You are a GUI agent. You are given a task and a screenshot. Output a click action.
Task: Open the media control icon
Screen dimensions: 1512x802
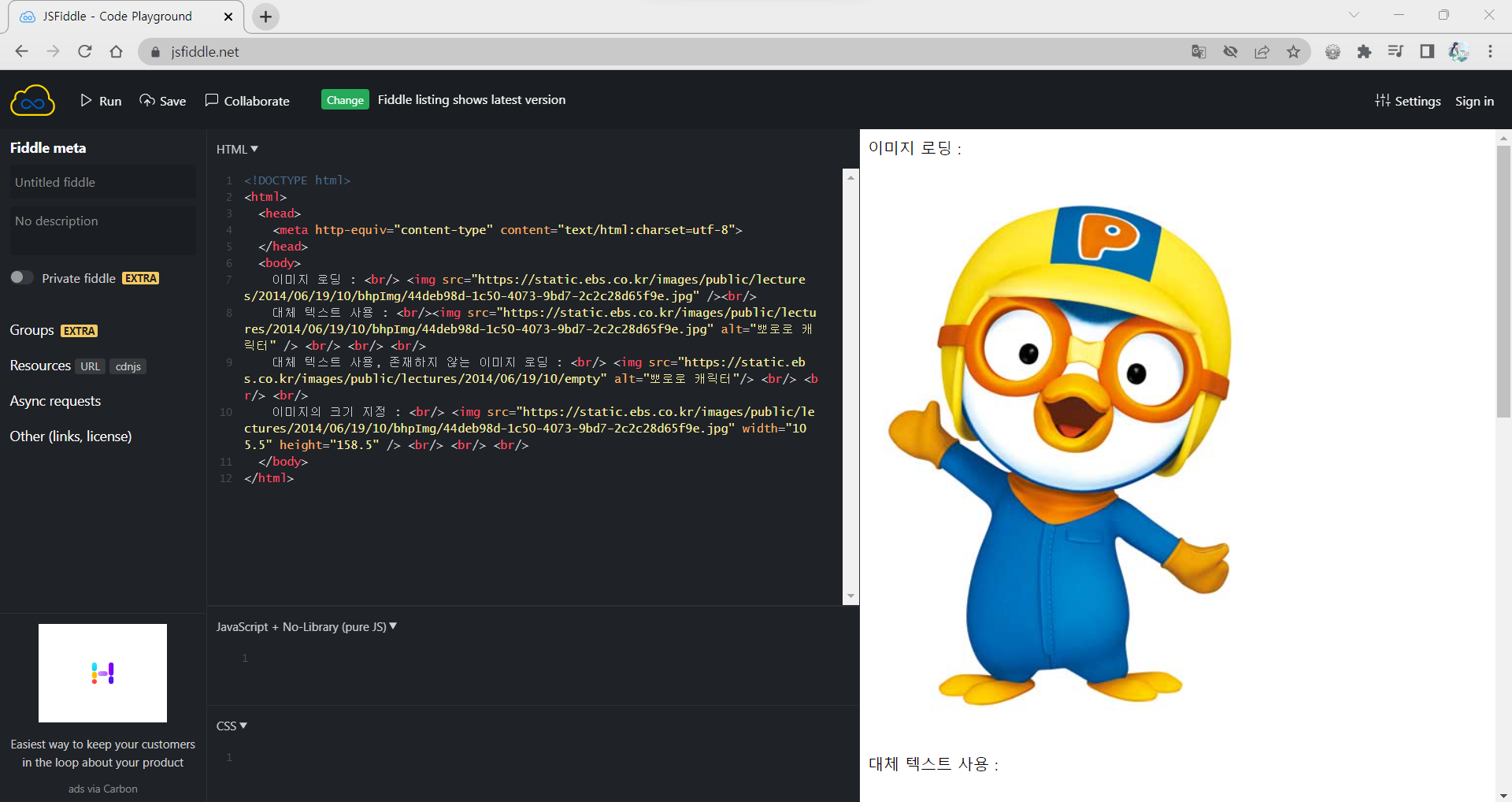coord(1395,51)
